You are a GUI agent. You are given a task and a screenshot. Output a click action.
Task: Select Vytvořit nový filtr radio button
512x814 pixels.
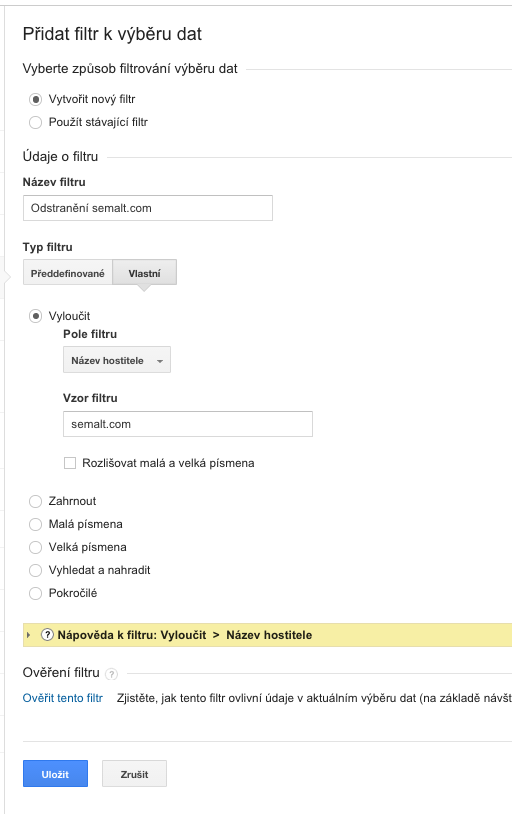(x=35, y=99)
